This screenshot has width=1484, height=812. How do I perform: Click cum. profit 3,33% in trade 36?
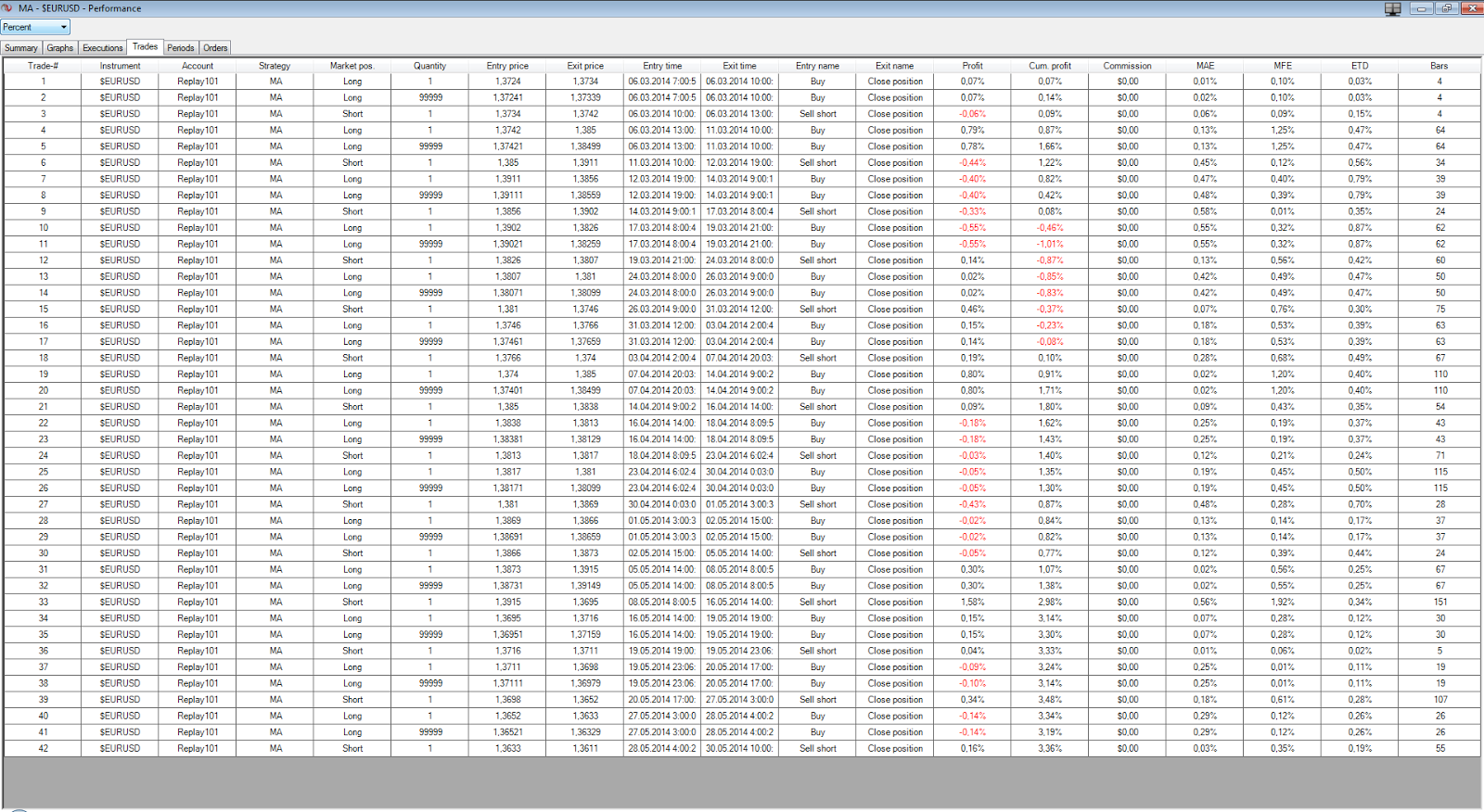pyautogui.click(x=1050, y=651)
